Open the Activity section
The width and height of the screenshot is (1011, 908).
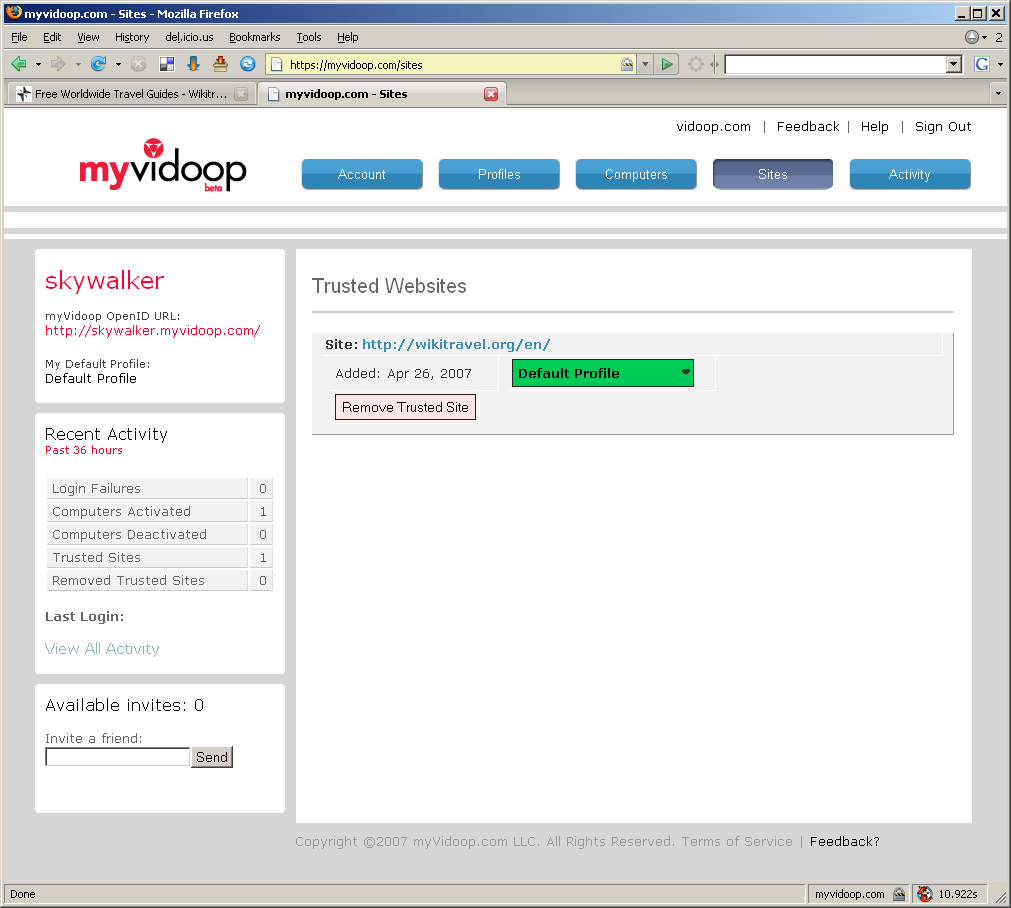click(910, 174)
